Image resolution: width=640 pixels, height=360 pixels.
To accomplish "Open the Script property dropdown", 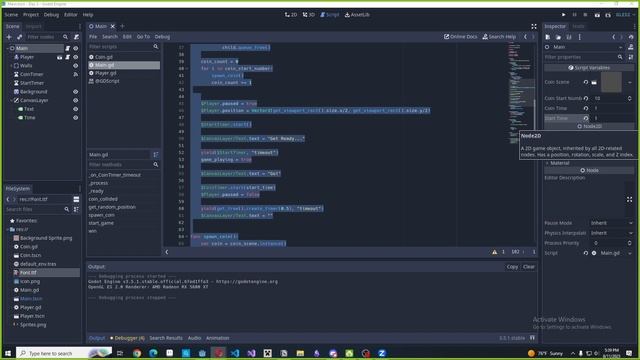I will point(629,253).
